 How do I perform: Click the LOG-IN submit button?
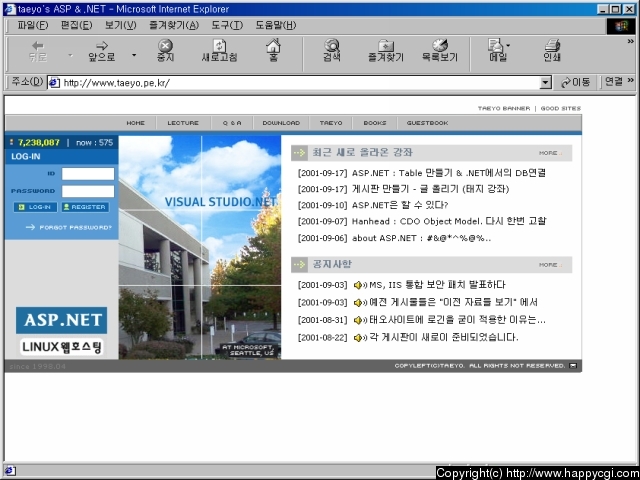(36, 207)
